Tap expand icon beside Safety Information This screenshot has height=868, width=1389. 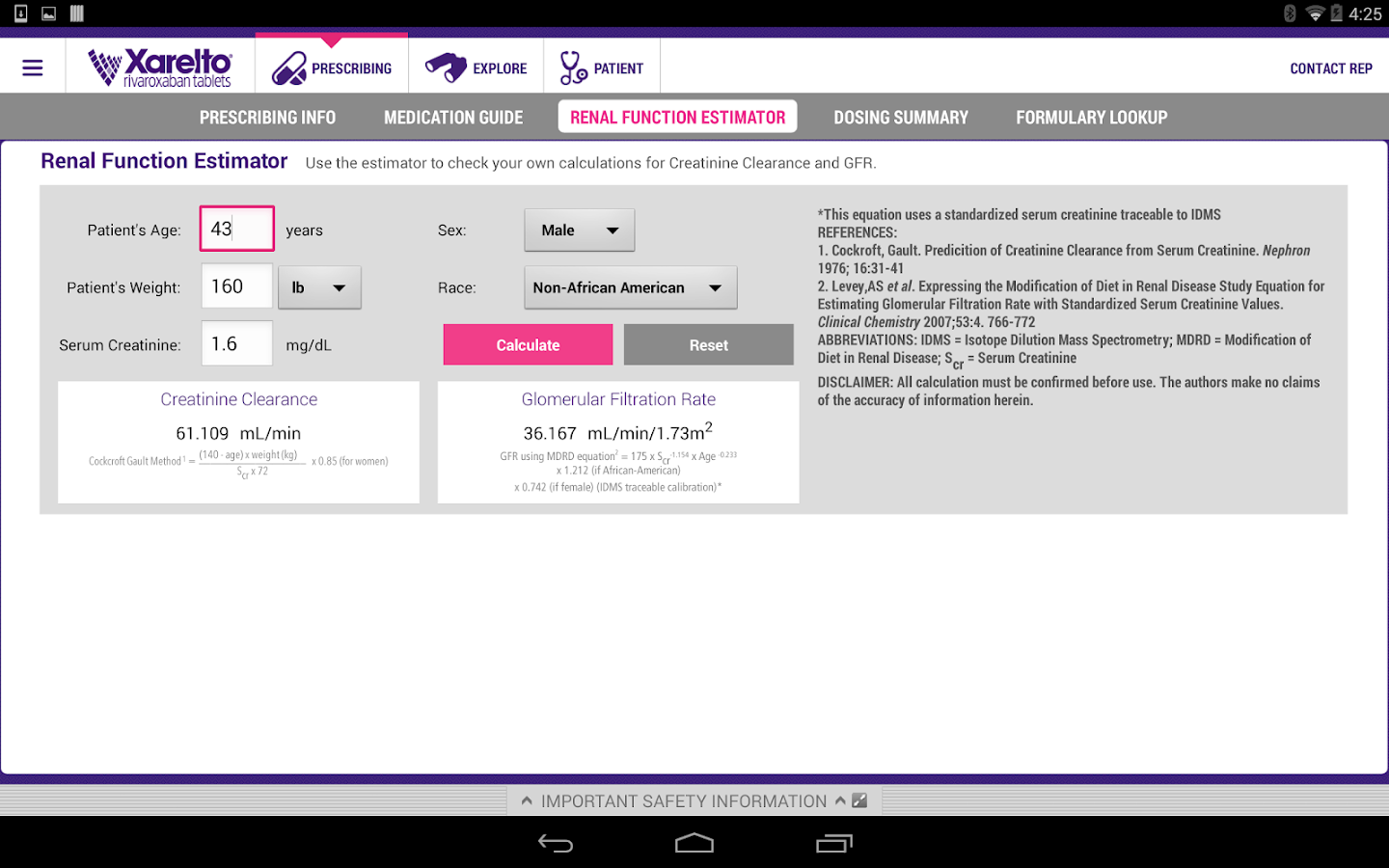tap(859, 800)
